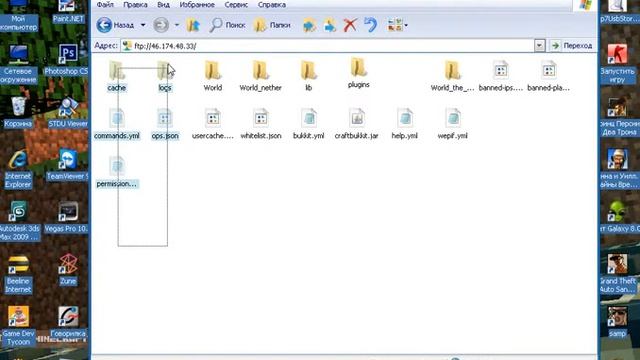Open the Forward button history dropdown arrow
640x360 pixels.
pos(177,25)
